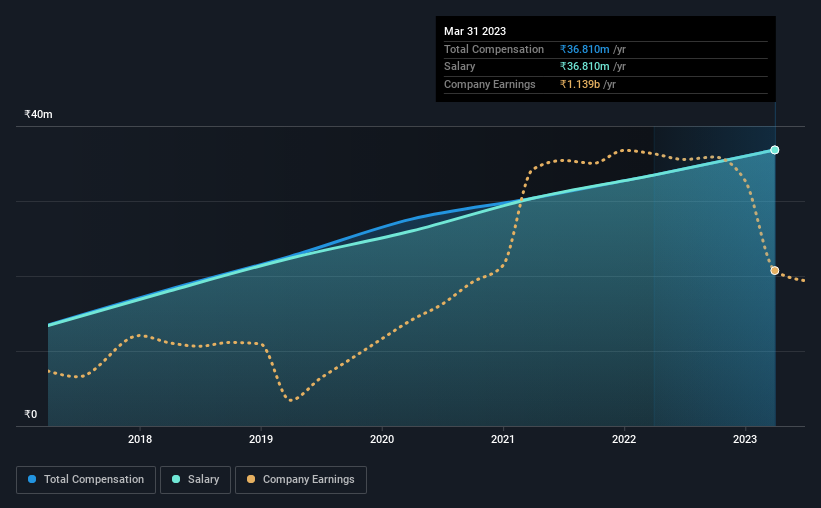Click the 2021 x-axis label
The image size is (821, 508).
click(503, 439)
